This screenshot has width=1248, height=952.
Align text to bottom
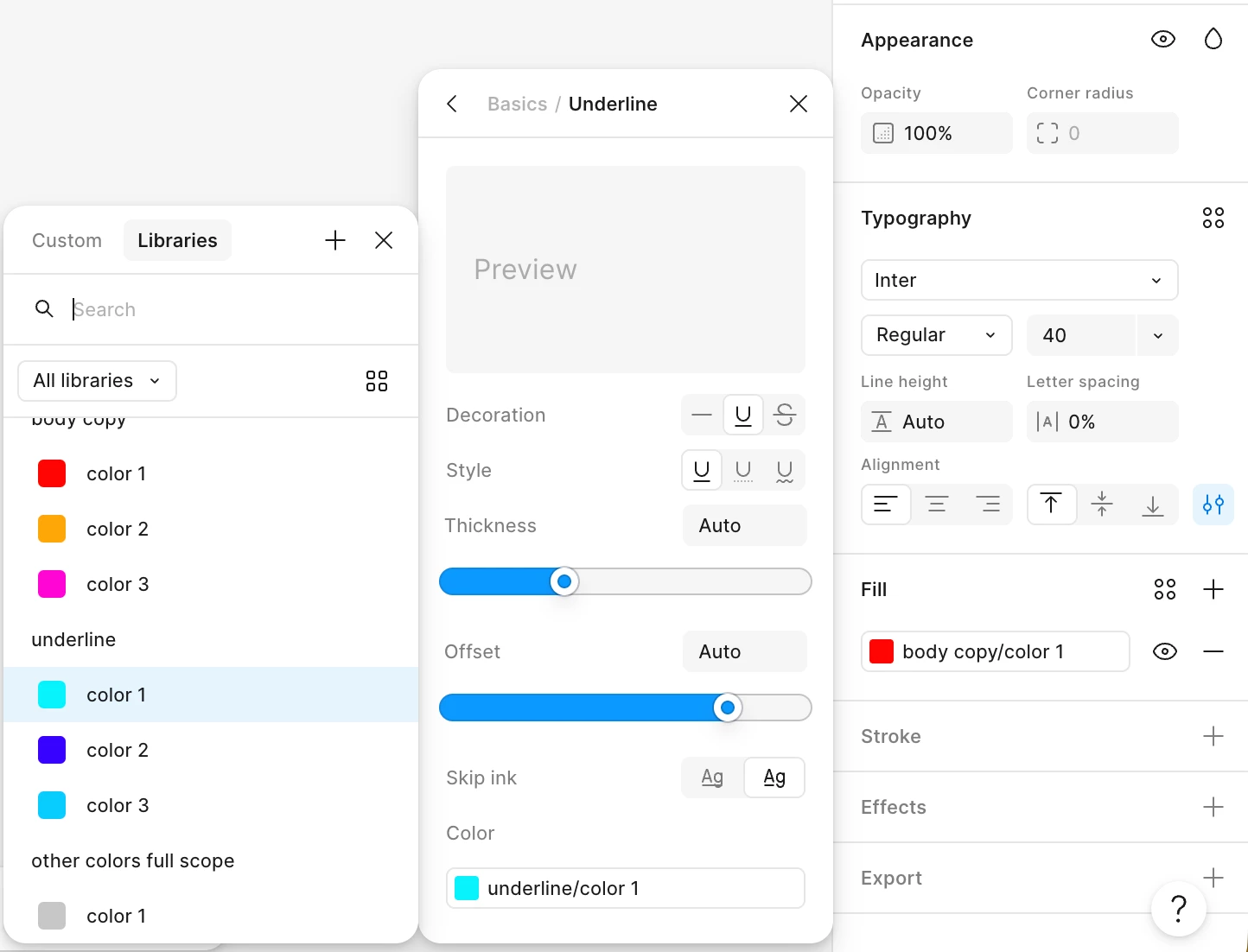[1153, 505]
